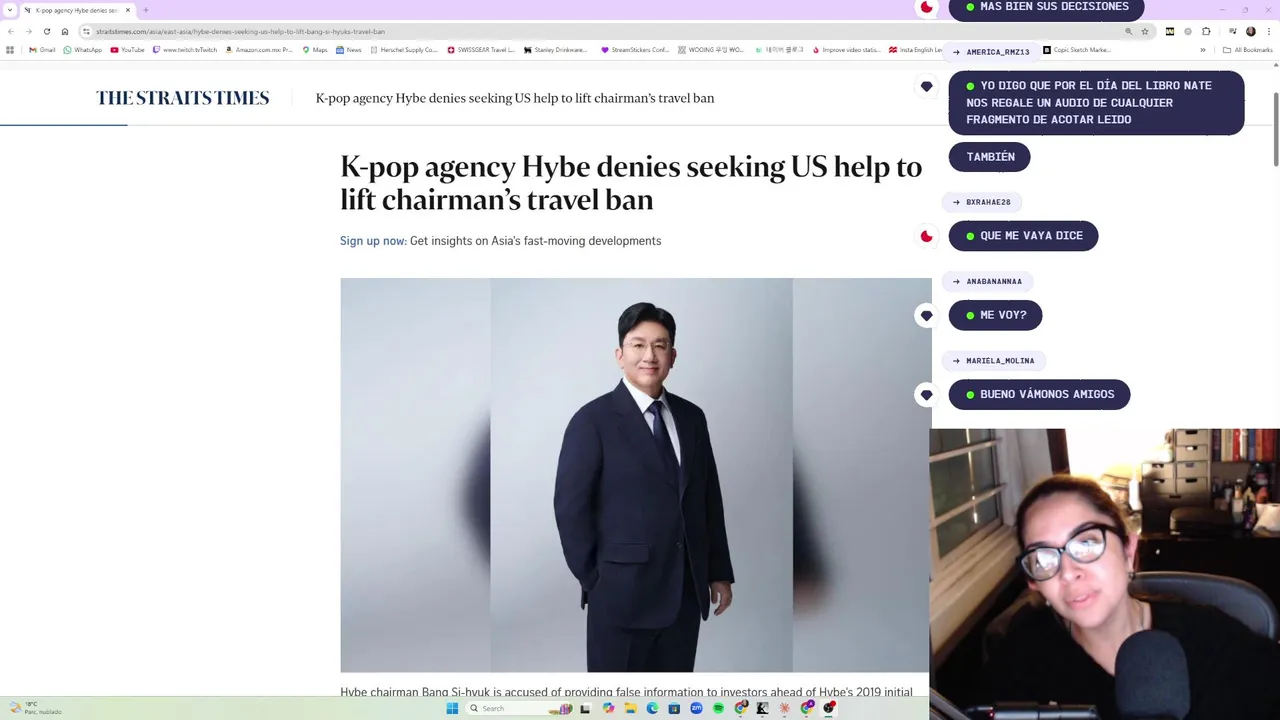
Task: Open Microsoft Store from taskbar
Action: click(674, 708)
